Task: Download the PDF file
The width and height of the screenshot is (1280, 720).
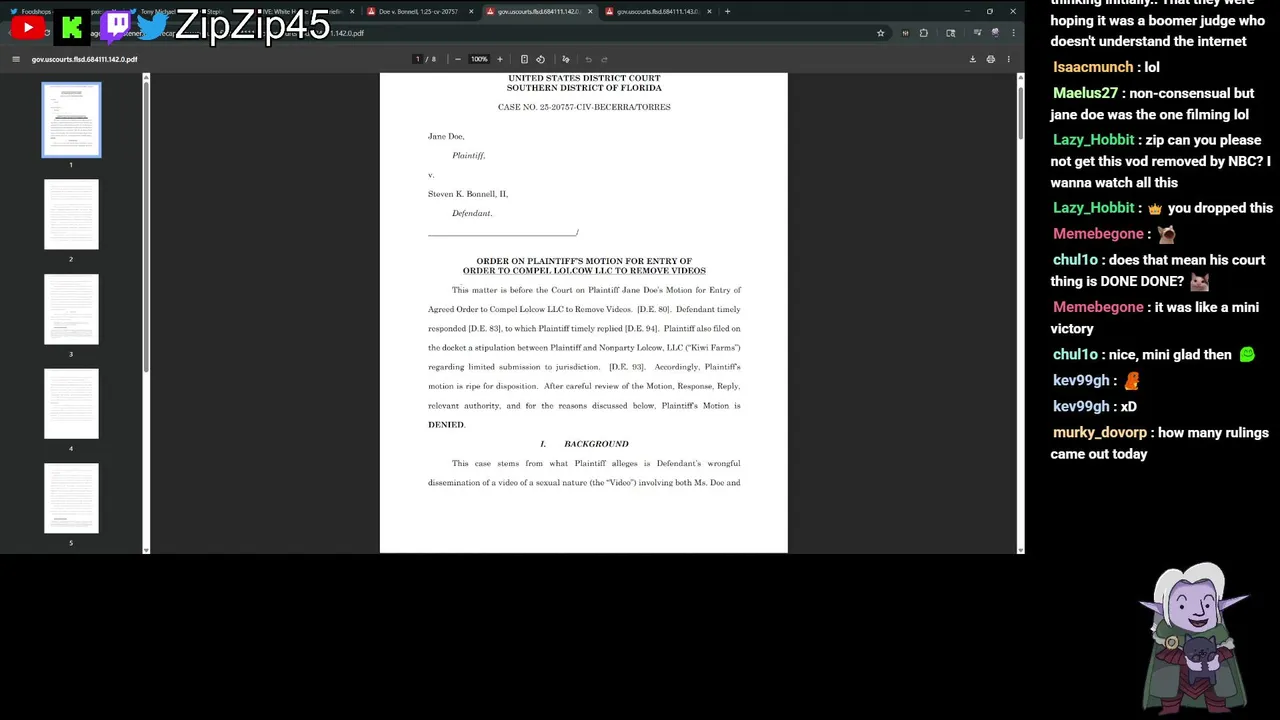Action: pos(972,59)
